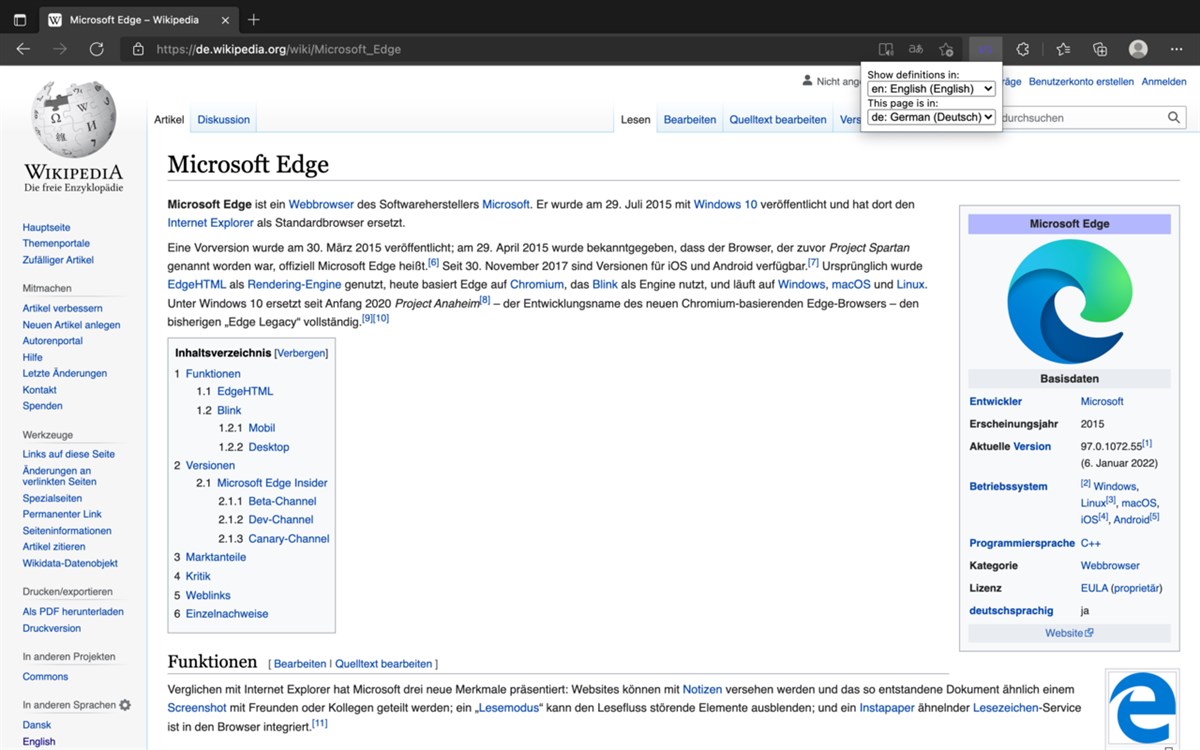This screenshot has width=1200, height=750.
Task: Open Settings and more menu
Action: (x=1176, y=49)
